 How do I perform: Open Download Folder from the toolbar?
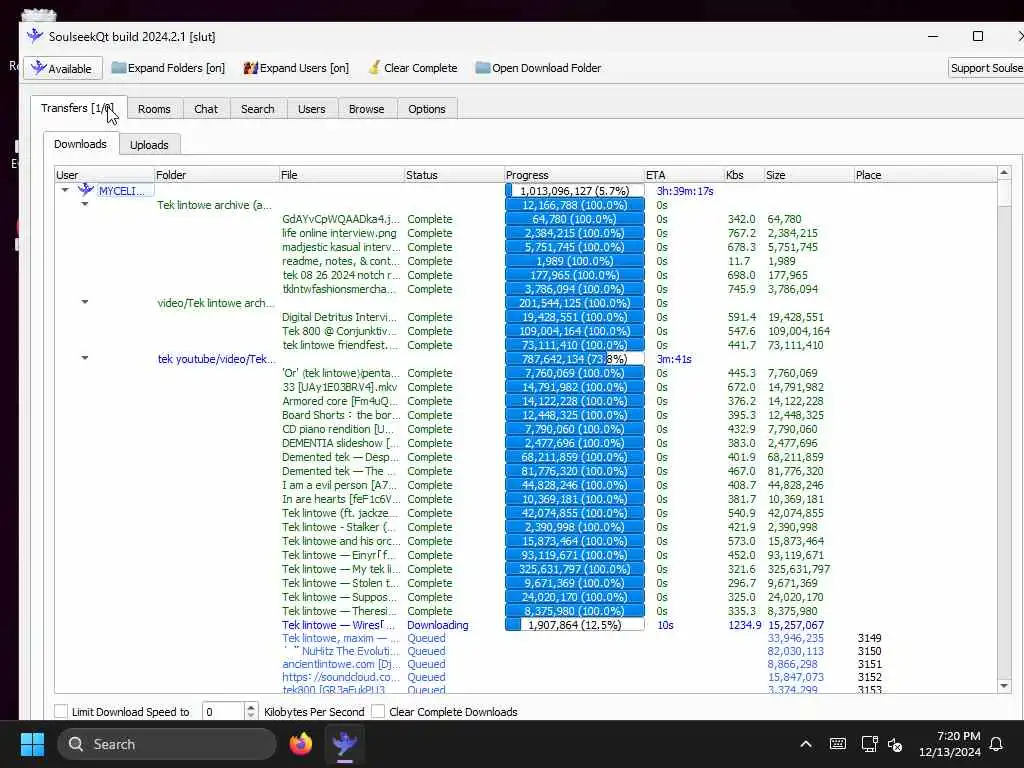[538, 68]
